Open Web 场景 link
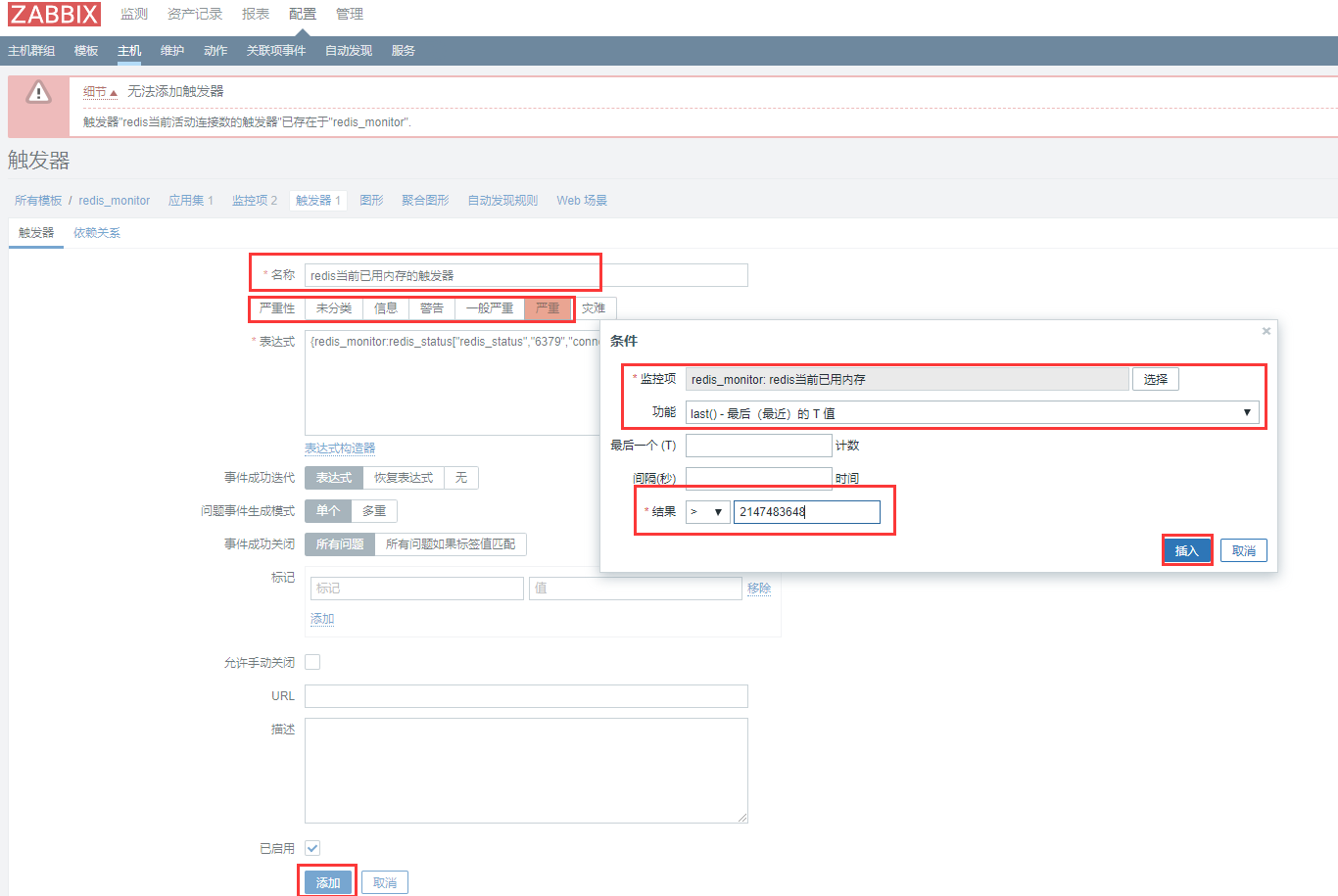This screenshot has width=1338, height=896. pos(582,201)
